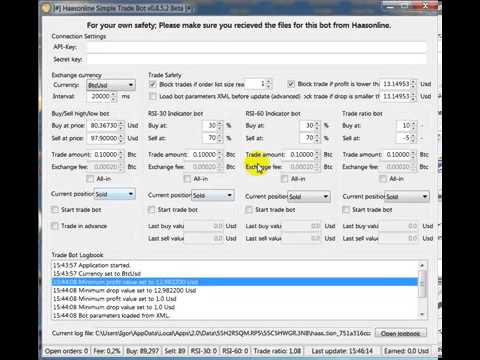Click the Haasonline app icon in title bar
The image size is (480, 360).
pyautogui.click(x=47, y=8)
